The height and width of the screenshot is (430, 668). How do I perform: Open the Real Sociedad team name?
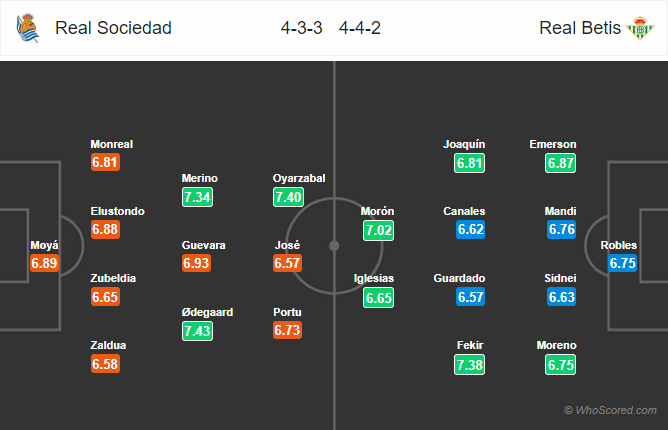coord(113,28)
